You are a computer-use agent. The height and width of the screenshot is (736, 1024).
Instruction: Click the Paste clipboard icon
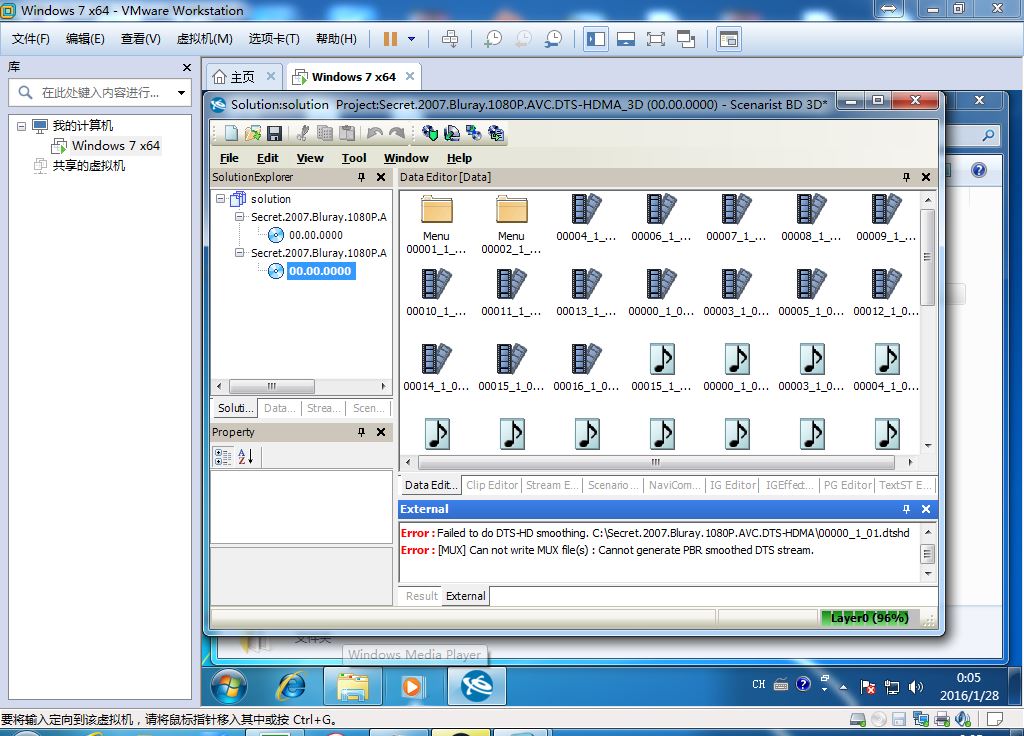point(347,133)
